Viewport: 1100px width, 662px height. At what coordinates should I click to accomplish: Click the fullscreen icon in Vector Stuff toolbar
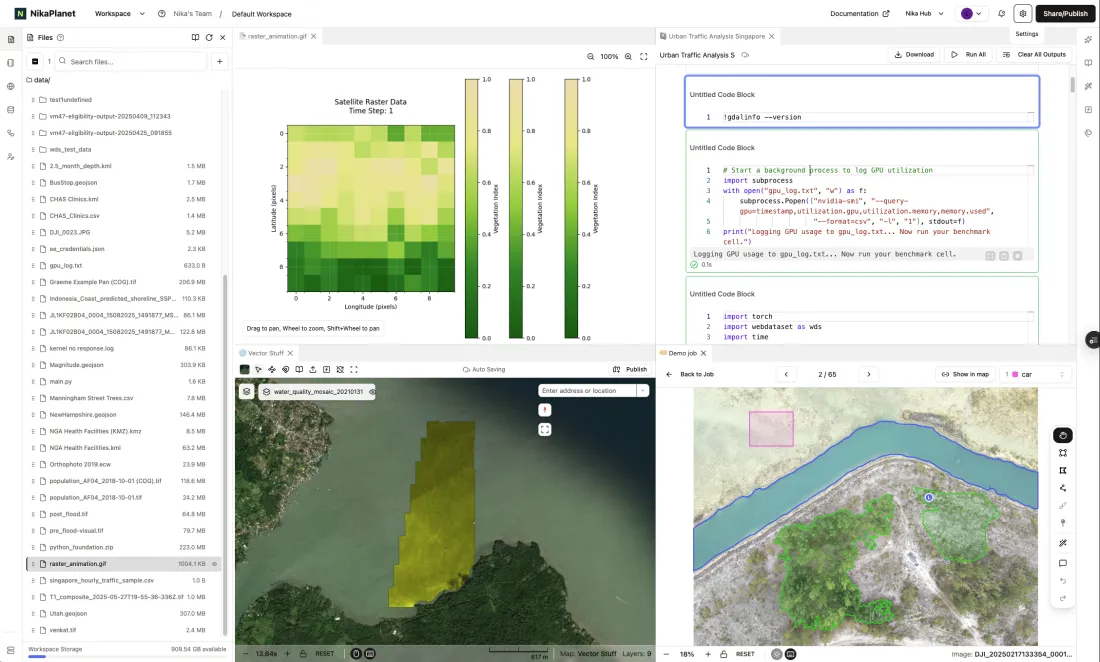[354, 370]
